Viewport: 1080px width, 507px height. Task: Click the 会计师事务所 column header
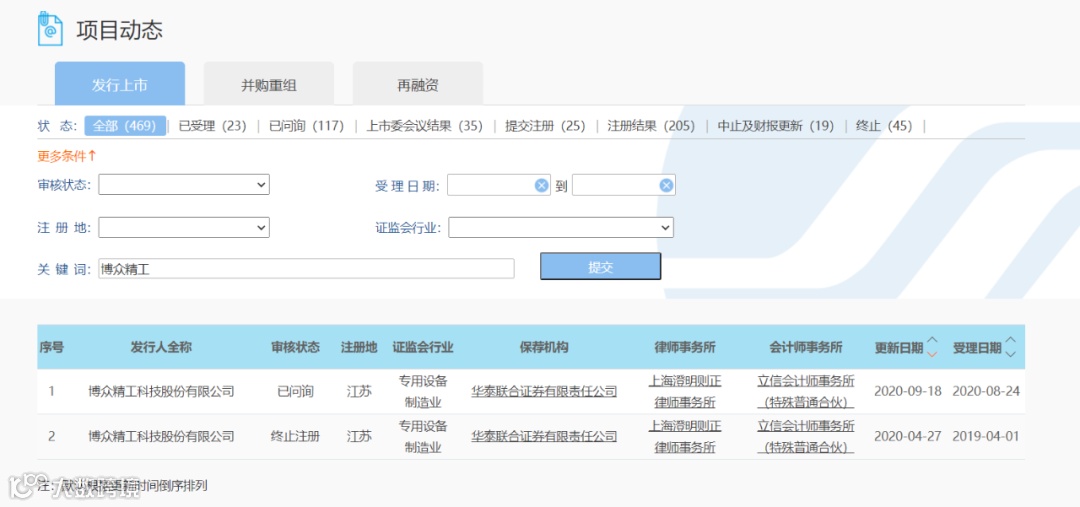pos(806,347)
